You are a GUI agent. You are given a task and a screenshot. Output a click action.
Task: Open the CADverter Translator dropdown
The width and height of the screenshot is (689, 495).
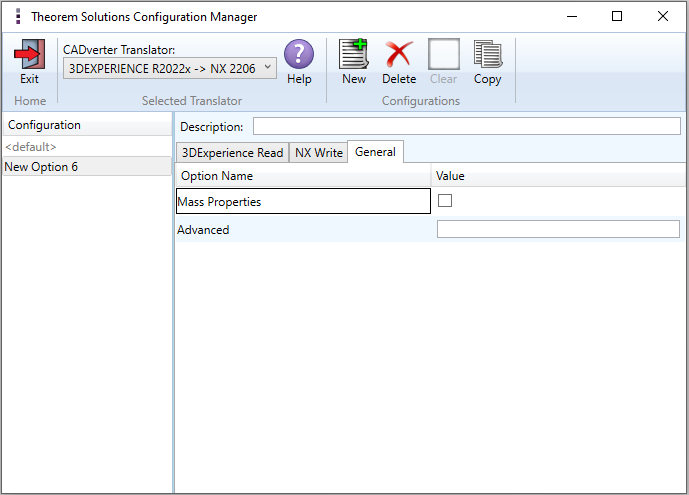pyautogui.click(x=170, y=69)
